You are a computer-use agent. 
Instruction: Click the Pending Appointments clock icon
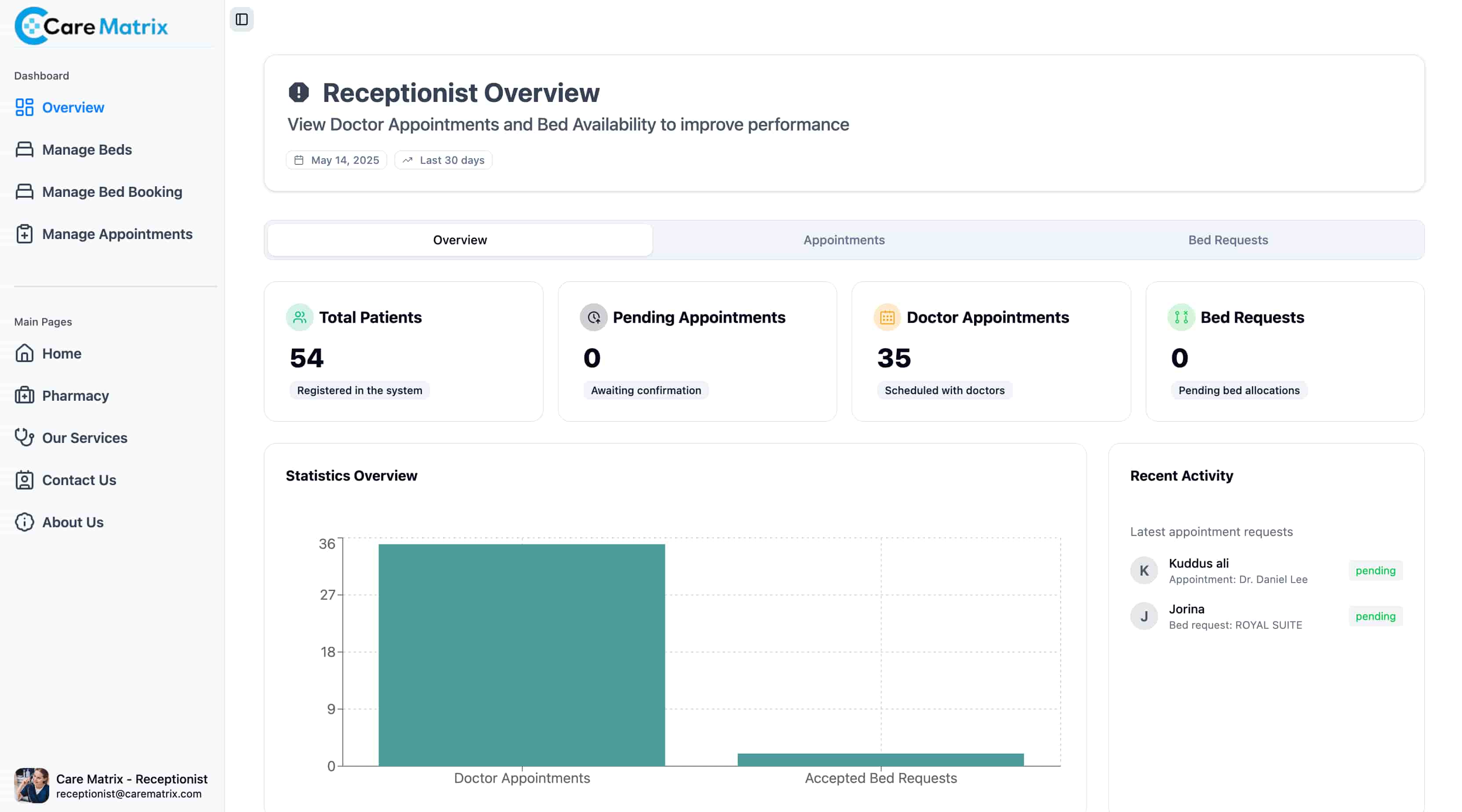pos(594,317)
